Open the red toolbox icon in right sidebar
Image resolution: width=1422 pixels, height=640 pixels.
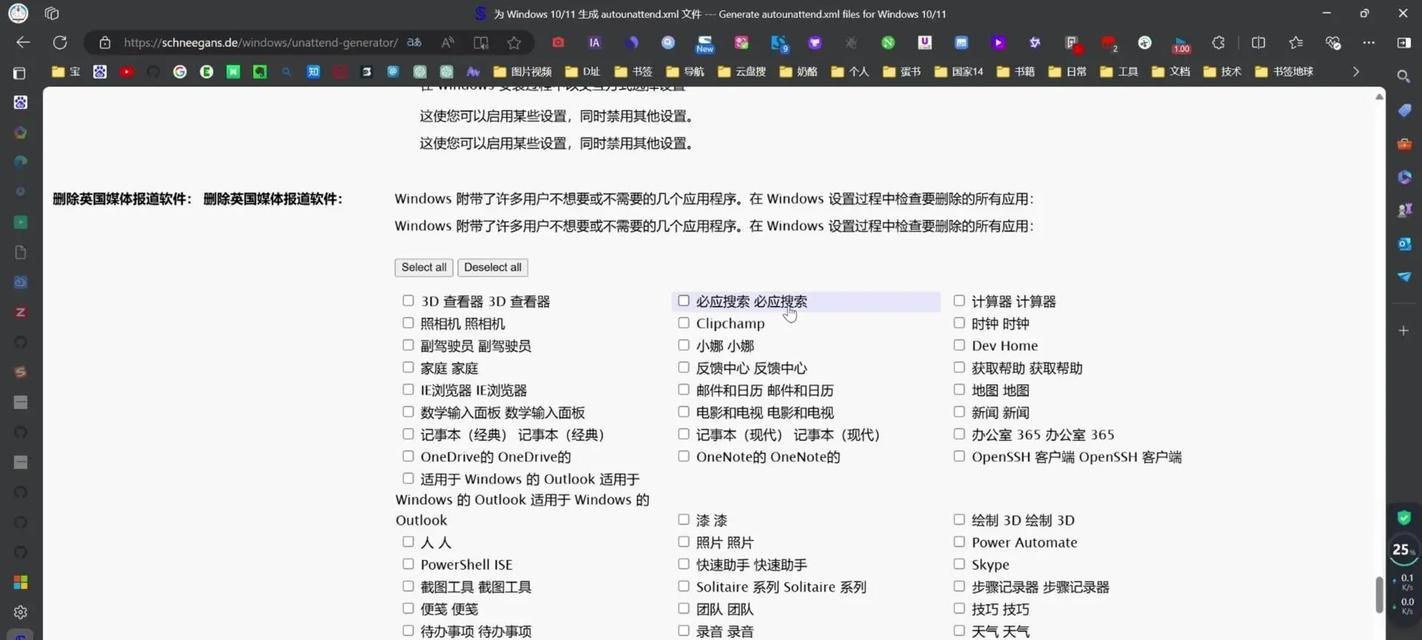[1404, 144]
